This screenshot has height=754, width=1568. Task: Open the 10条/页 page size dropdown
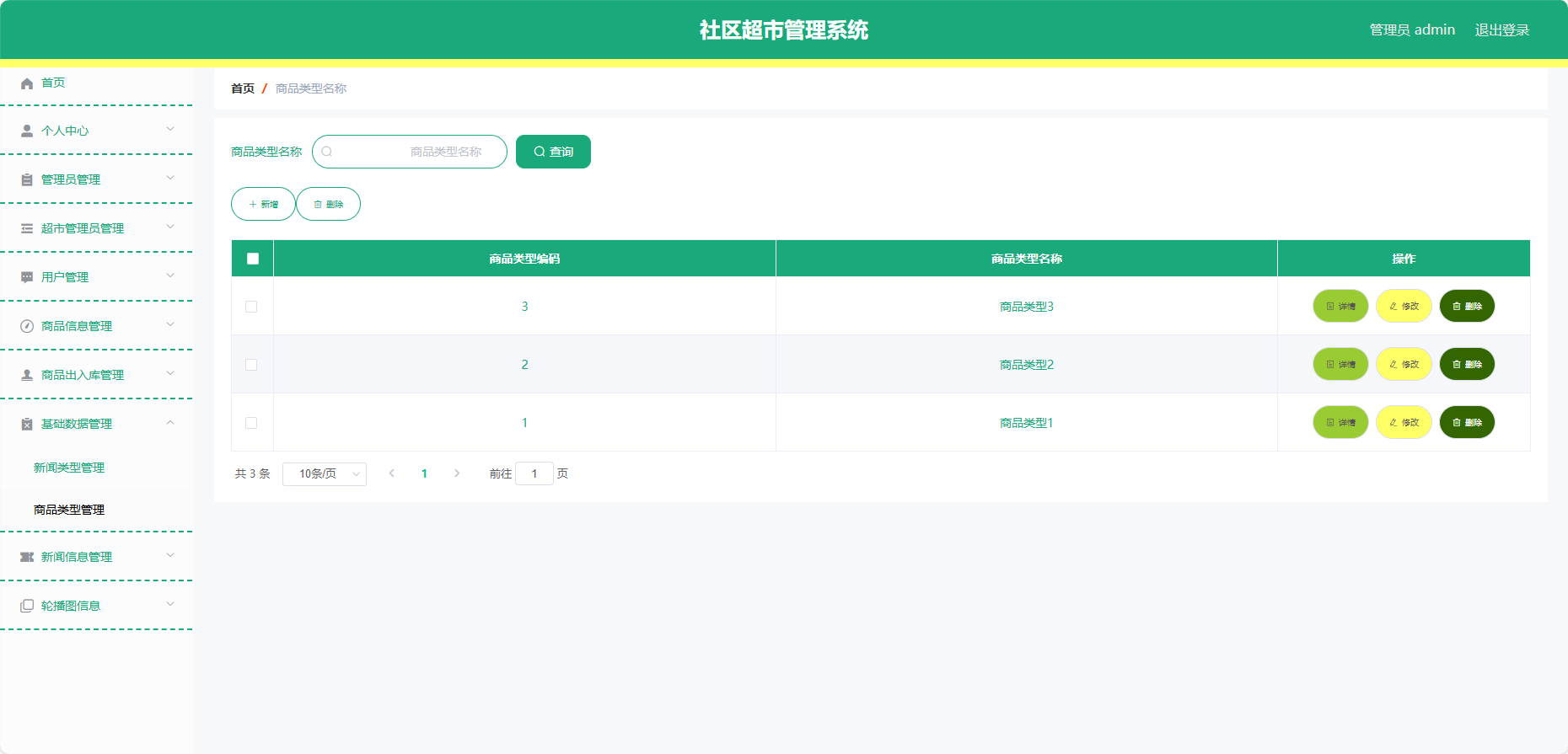[x=325, y=474]
